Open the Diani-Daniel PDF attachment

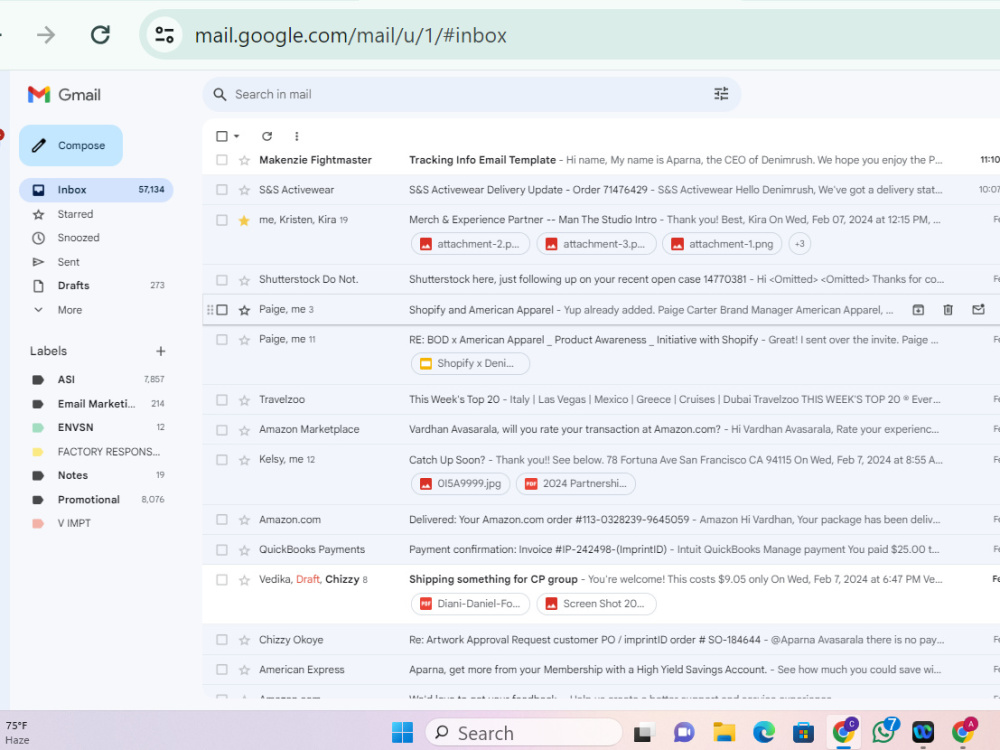click(x=471, y=603)
